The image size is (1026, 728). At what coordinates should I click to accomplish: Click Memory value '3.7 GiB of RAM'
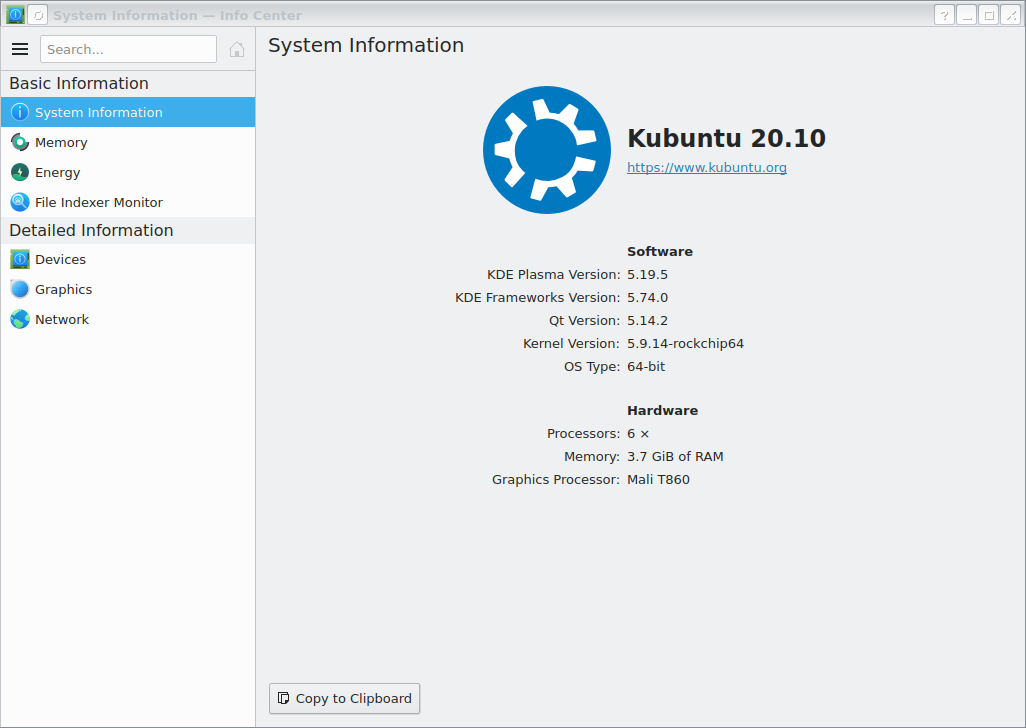coord(675,457)
